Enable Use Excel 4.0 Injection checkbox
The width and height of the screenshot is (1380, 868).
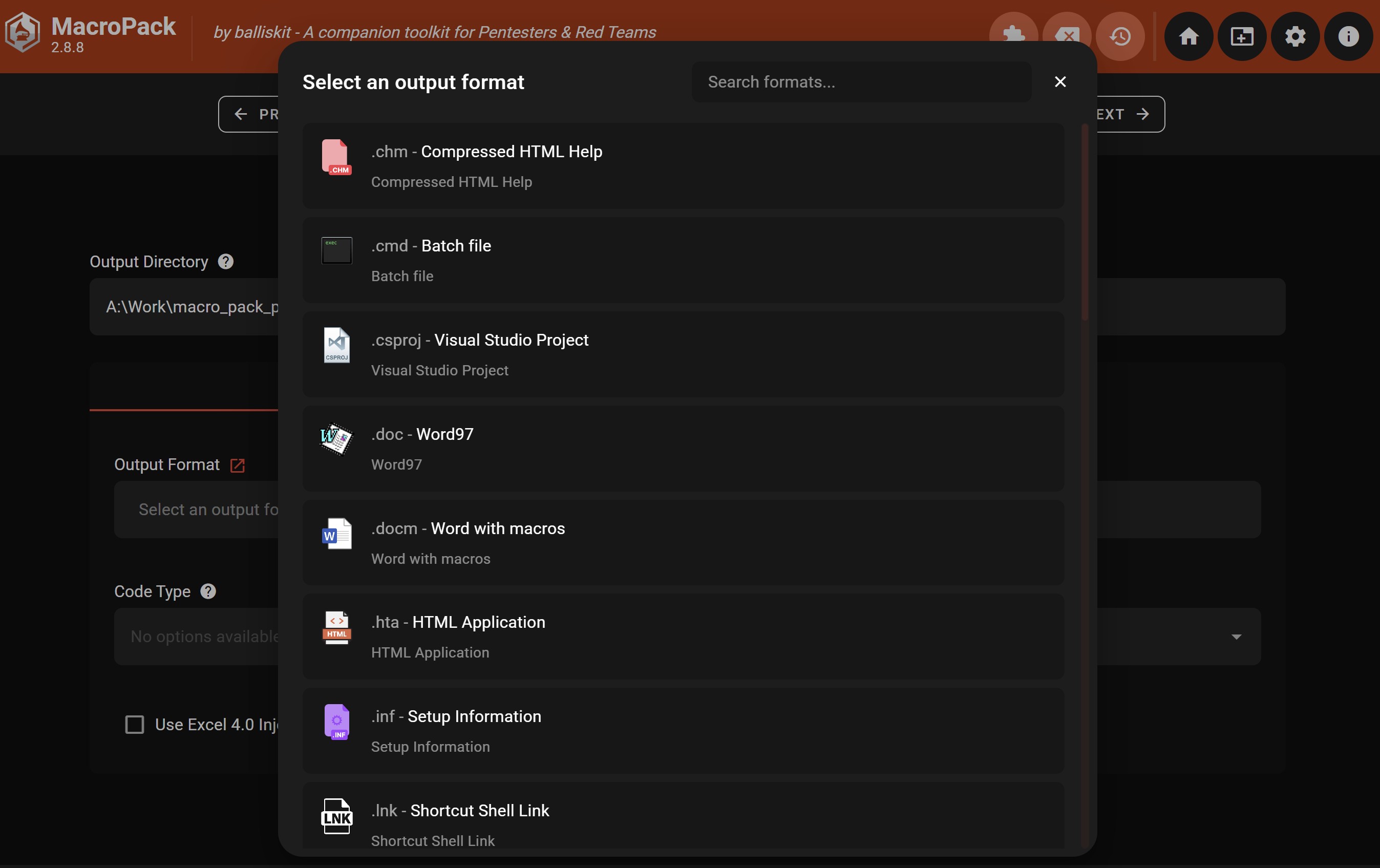tap(135, 724)
